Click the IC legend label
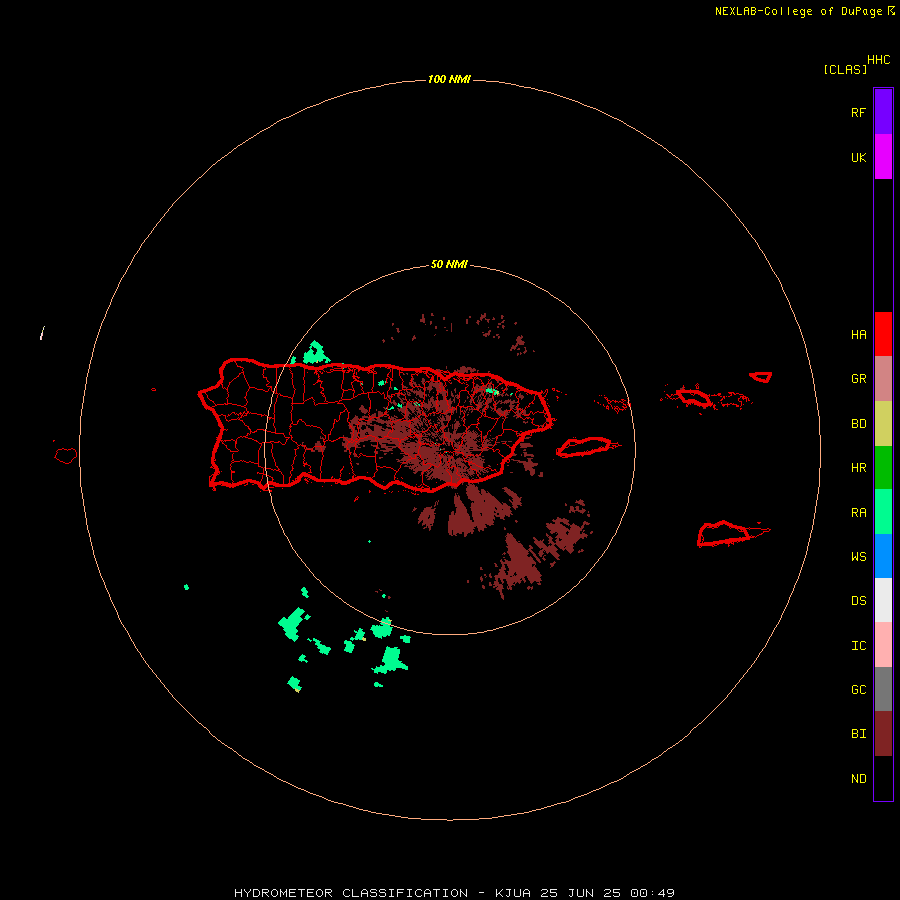This screenshot has height=900, width=900. point(858,646)
